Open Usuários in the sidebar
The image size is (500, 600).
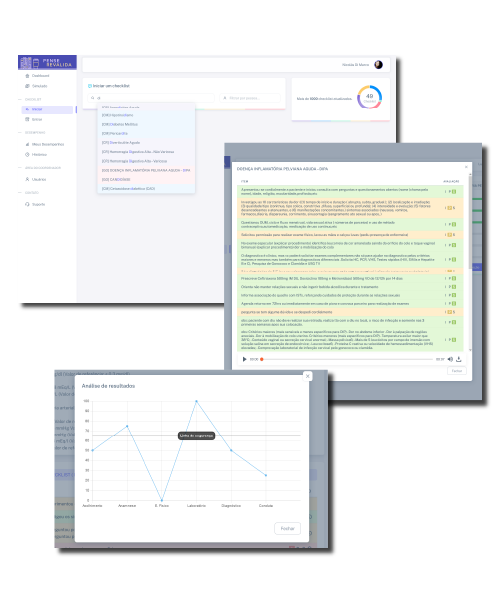coord(36,179)
